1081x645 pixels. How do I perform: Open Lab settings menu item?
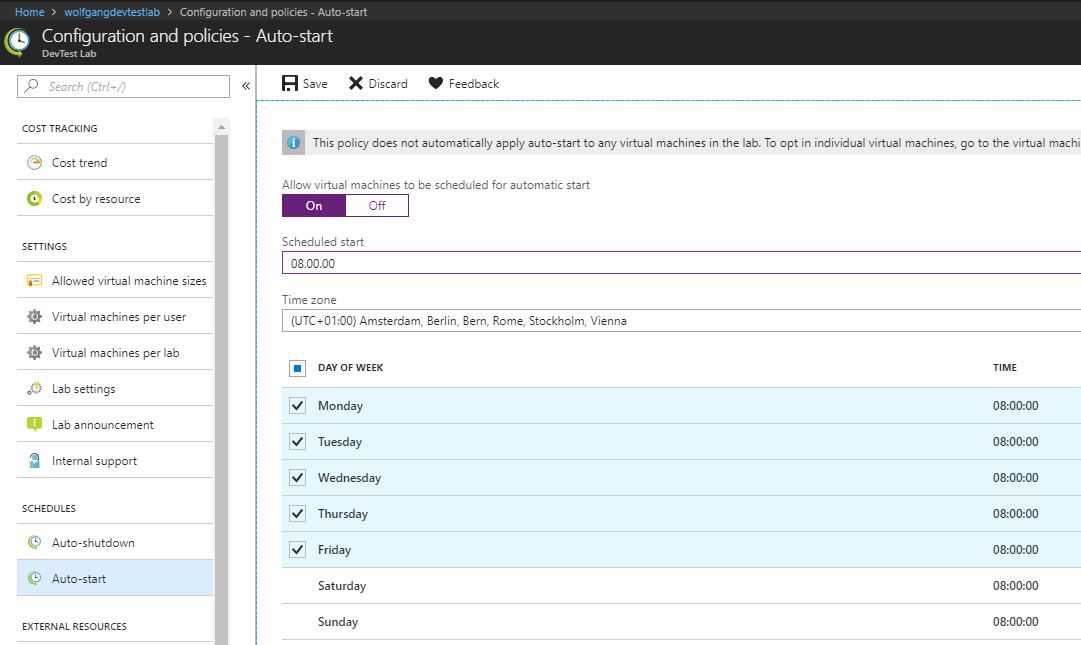point(115,388)
